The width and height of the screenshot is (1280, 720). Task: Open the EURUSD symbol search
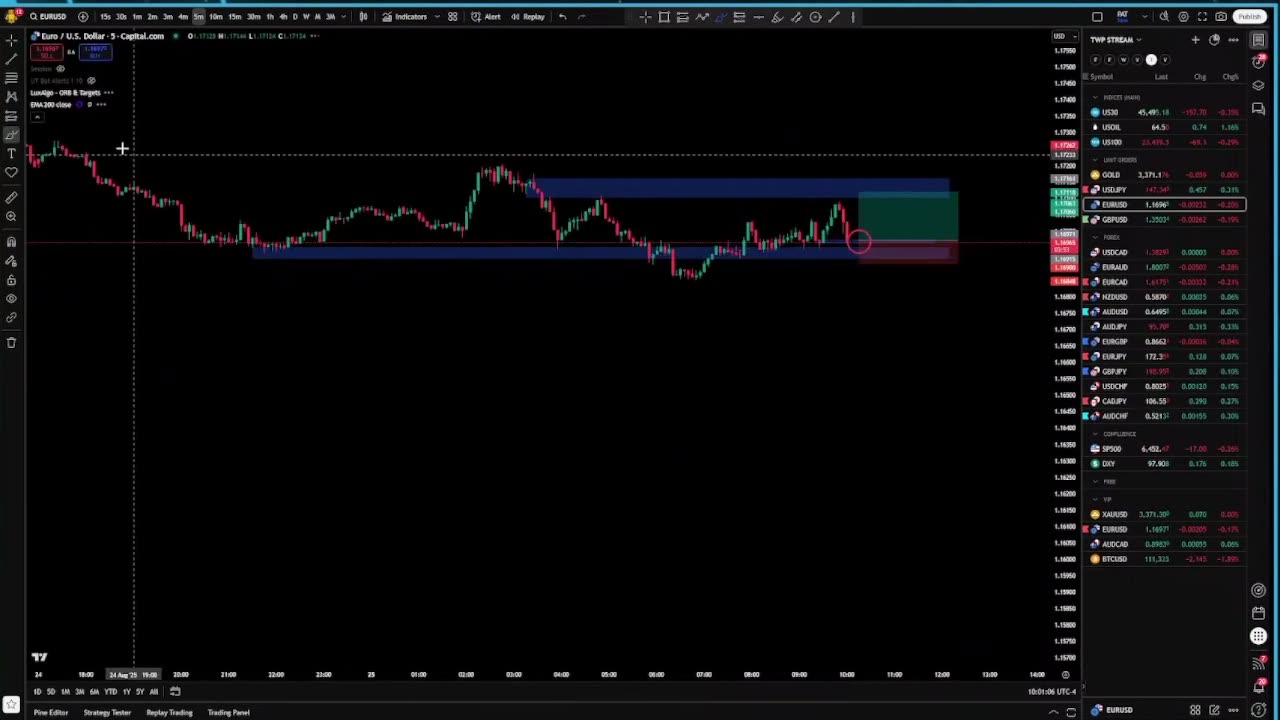click(46, 16)
